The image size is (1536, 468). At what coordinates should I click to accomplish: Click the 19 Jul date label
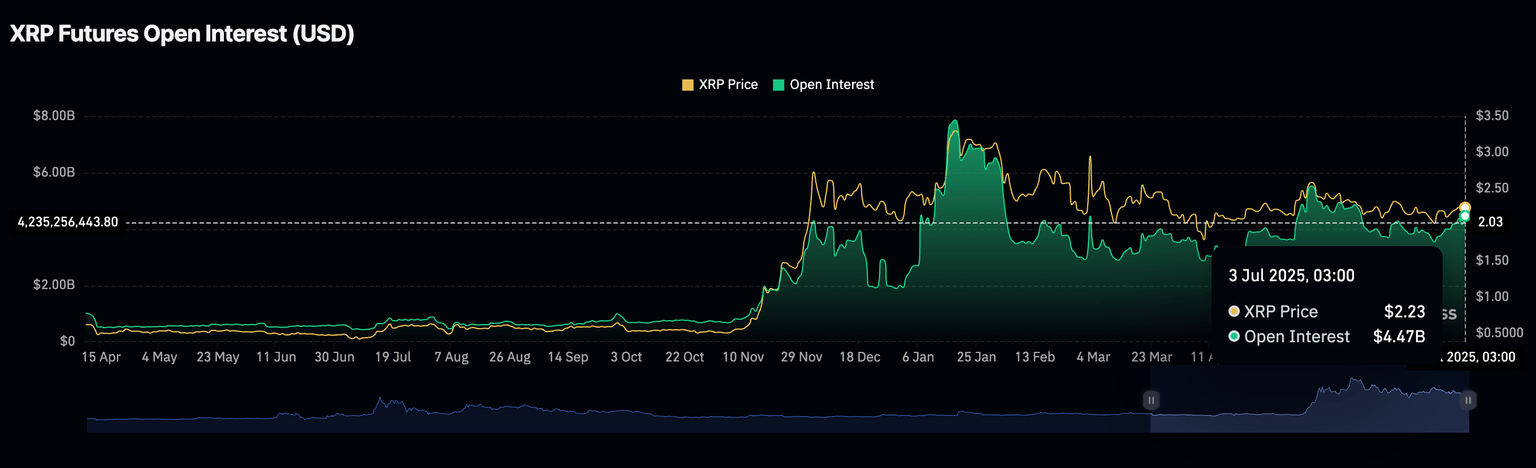pos(394,357)
